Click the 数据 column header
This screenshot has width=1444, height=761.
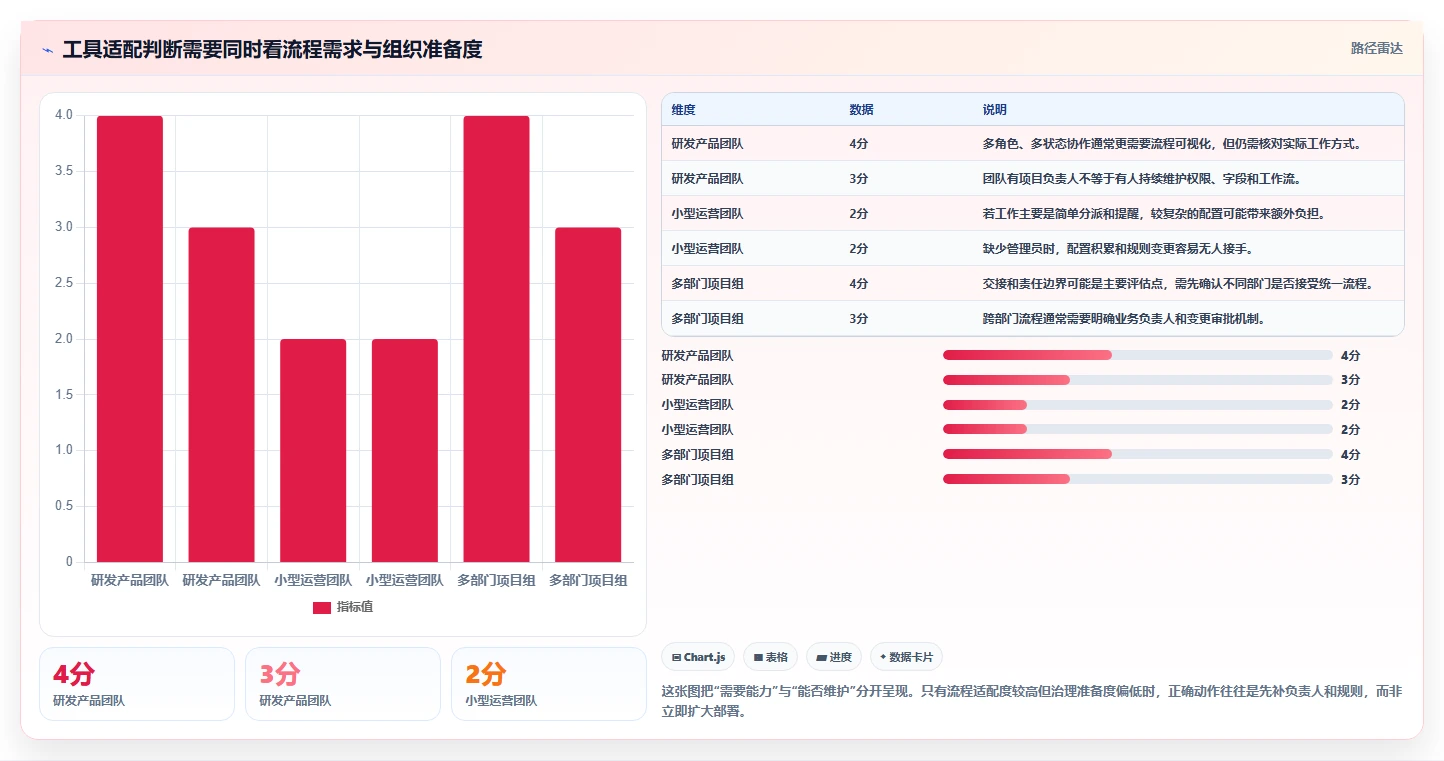coord(861,109)
